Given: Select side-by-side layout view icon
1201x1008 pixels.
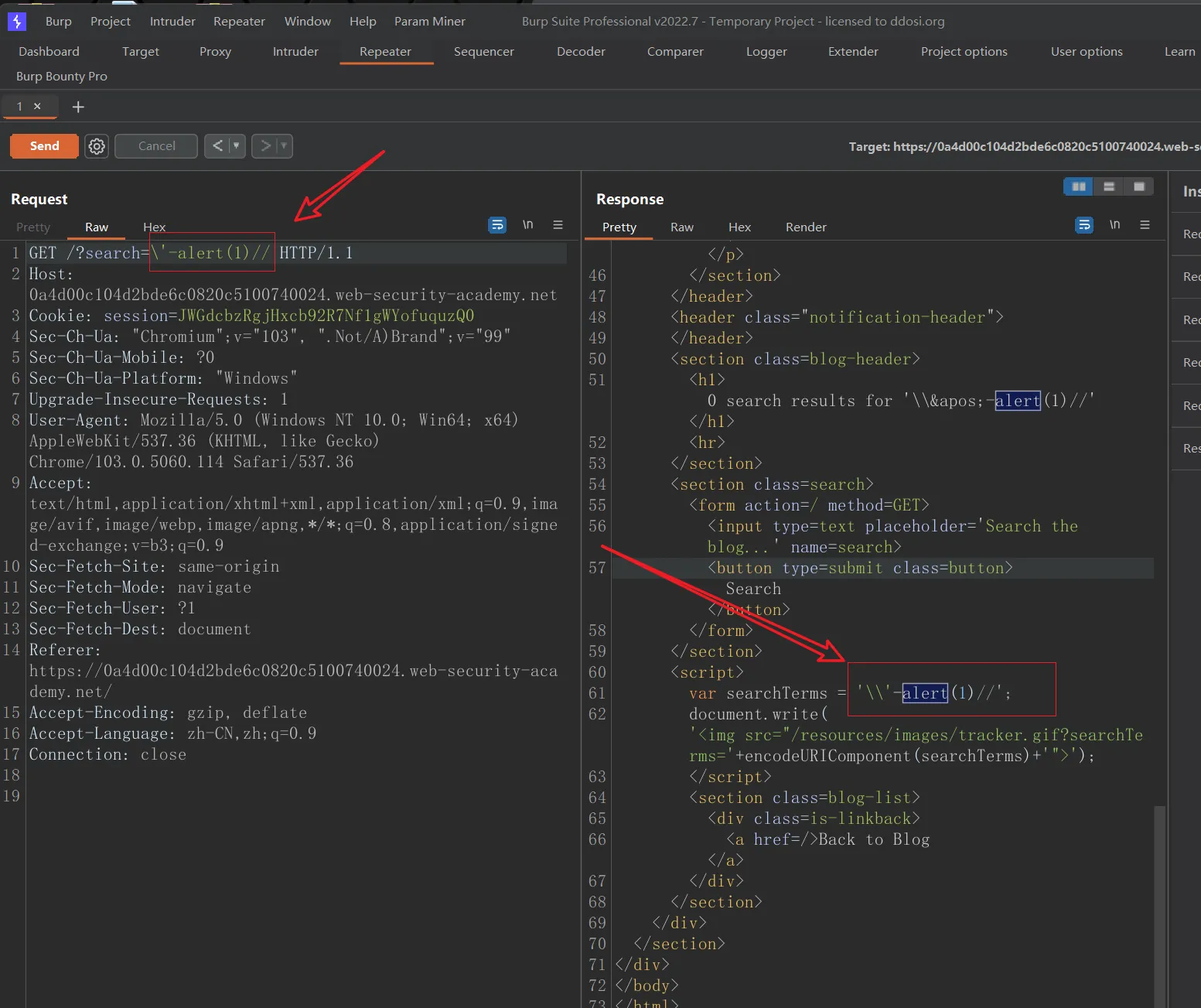Looking at the screenshot, I should point(1079,186).
